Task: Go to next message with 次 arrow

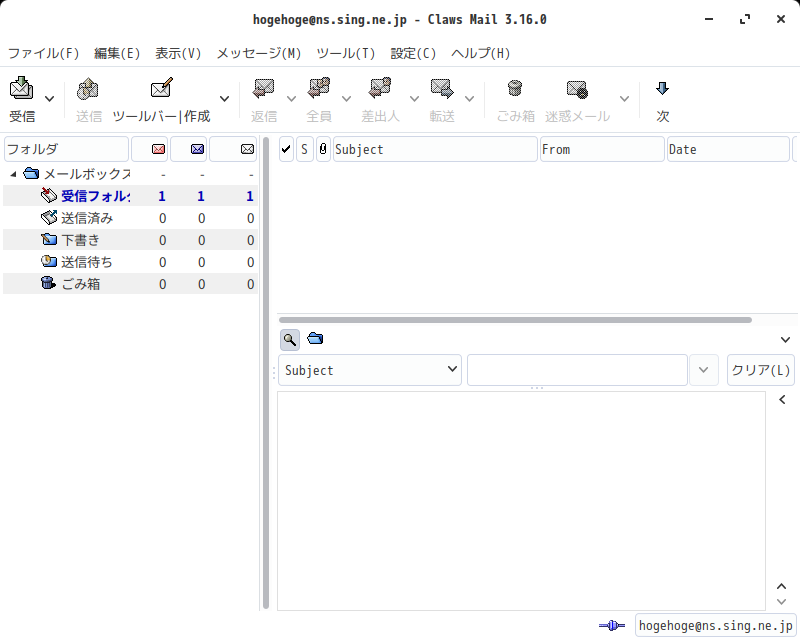Action: [662, 88]
